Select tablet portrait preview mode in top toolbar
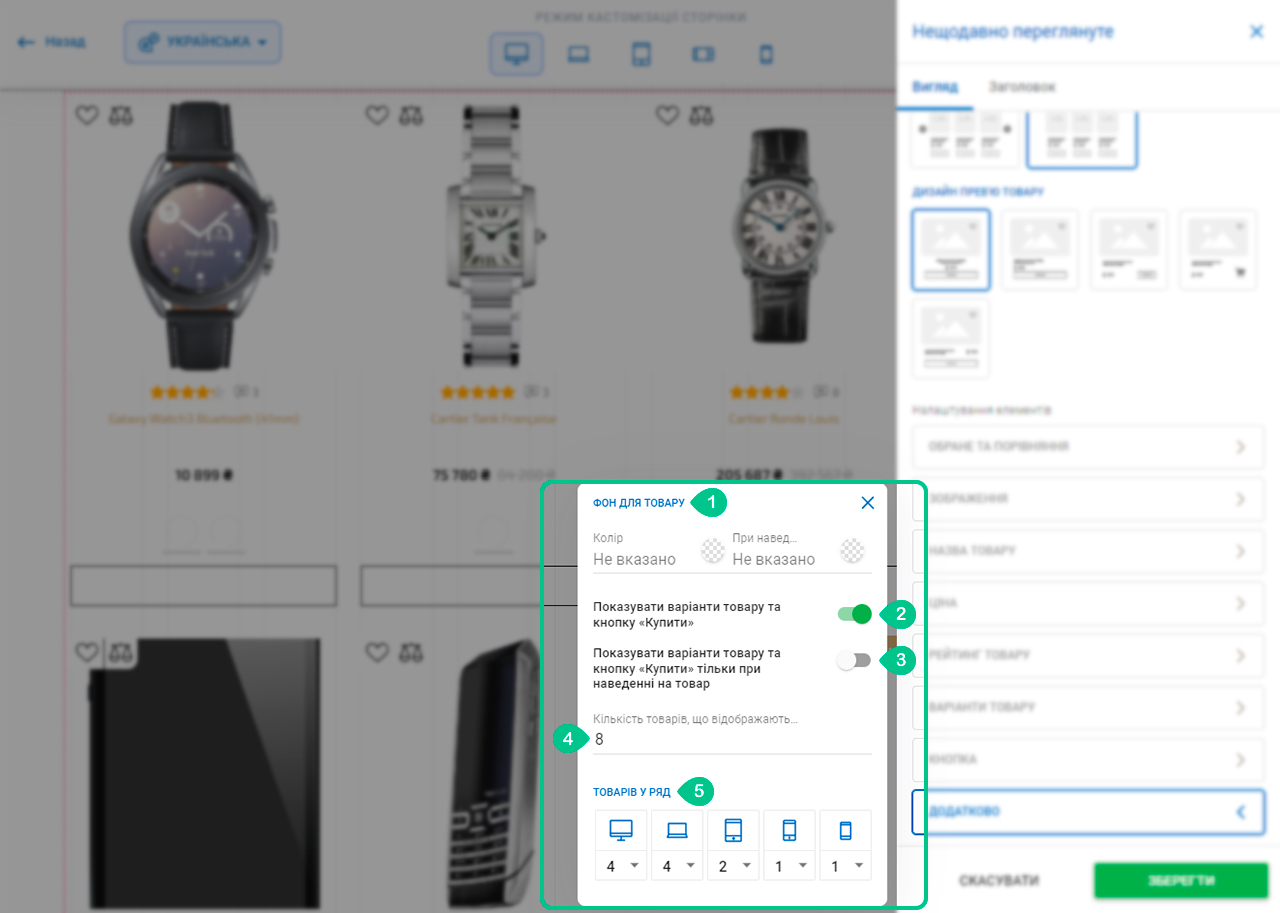1280x913 pixels. click(x=641, y=54)
